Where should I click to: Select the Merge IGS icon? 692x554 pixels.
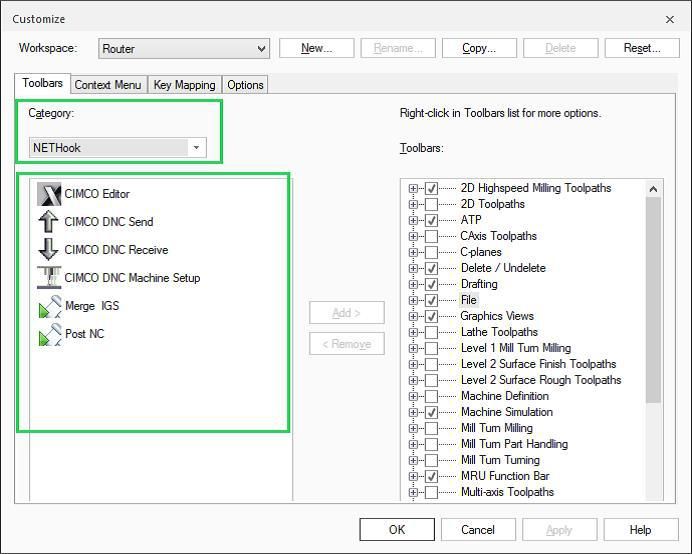click(49, 306)
